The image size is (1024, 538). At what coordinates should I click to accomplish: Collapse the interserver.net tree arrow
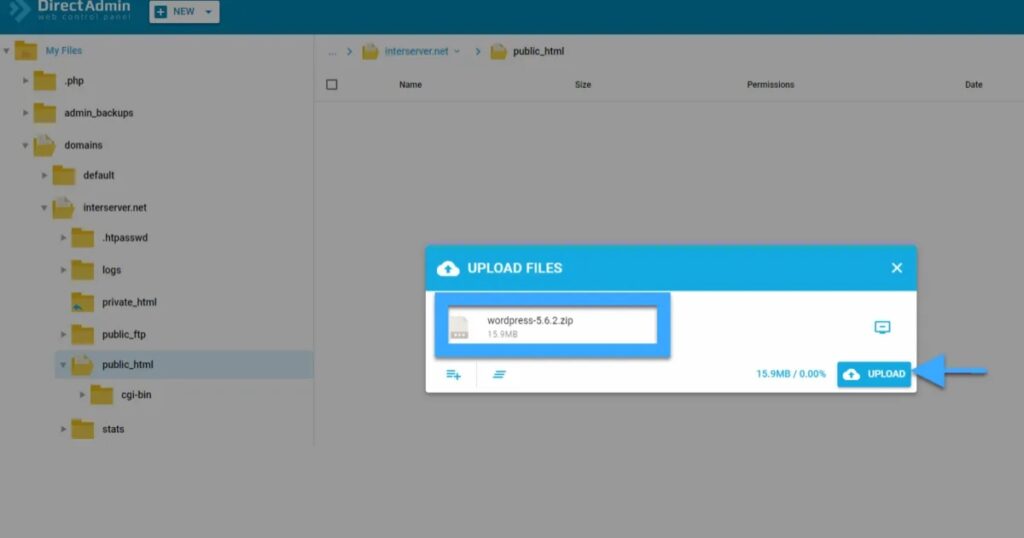pos(44,208)
